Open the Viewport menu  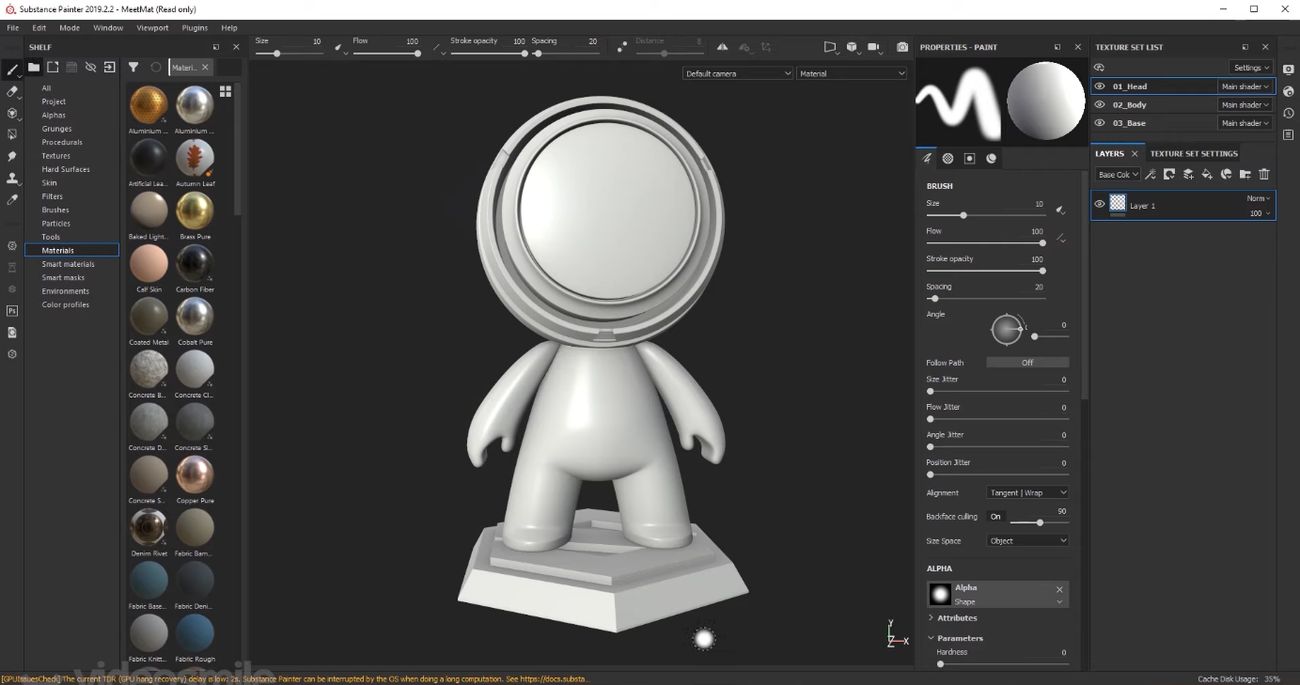coord(152,28)
